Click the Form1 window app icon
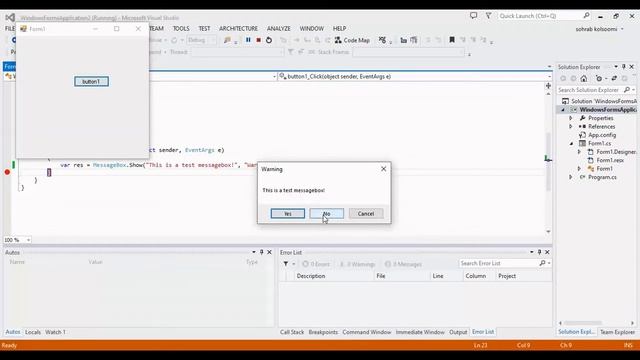Image resolution: width=640 pixels, height=360 pixels. pyautogui.click(x=23, y=29)
